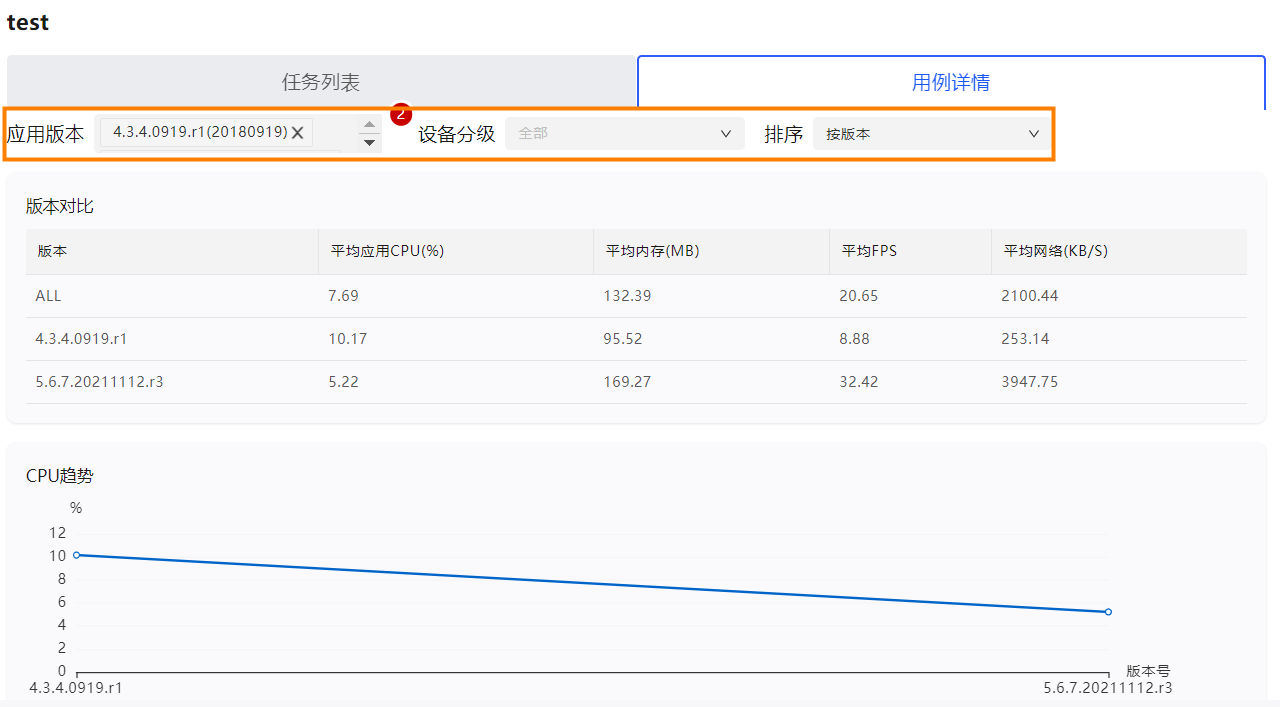This screenshot has width=1280, height=707.
Task: Click the memory value 169.27
Action: (x=627, y=382)
